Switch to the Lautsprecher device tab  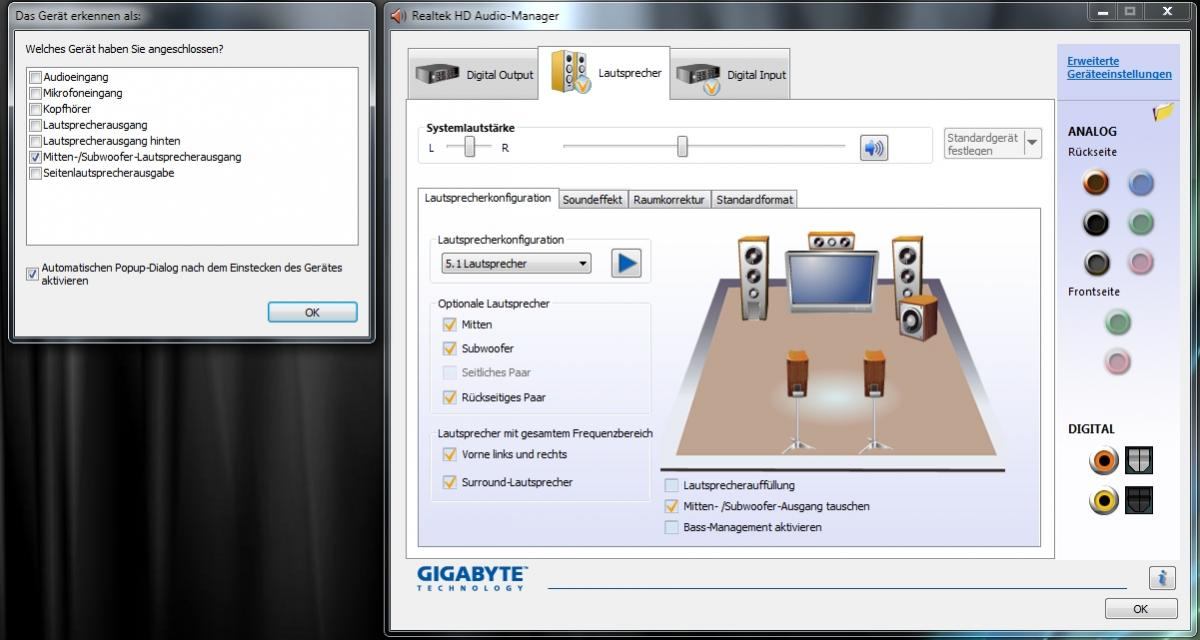tap(604, 73)
